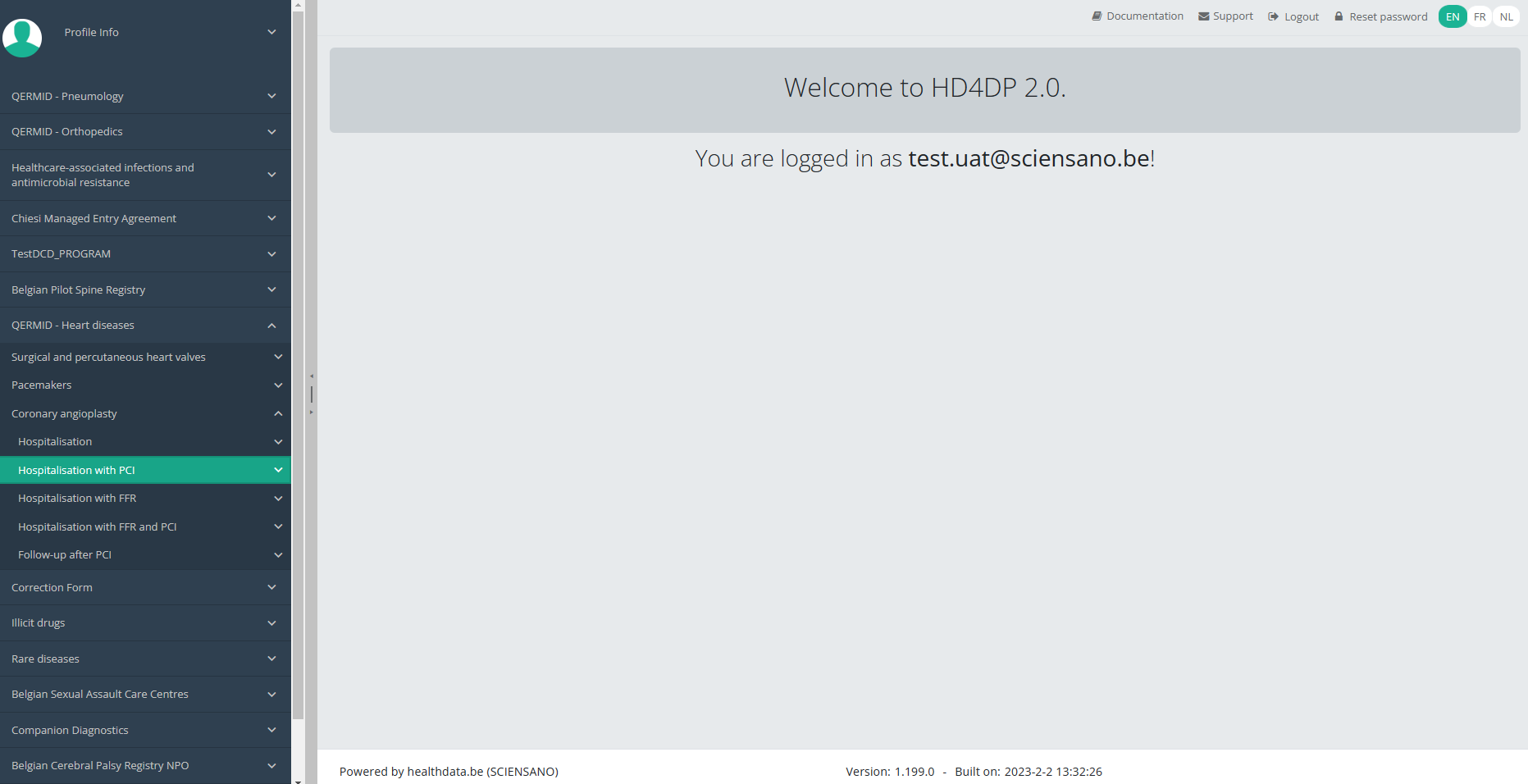Collapse the QERMID - Heart diseases section
The height and width of the screenshot is (784, 1528).
click(271, 326)
